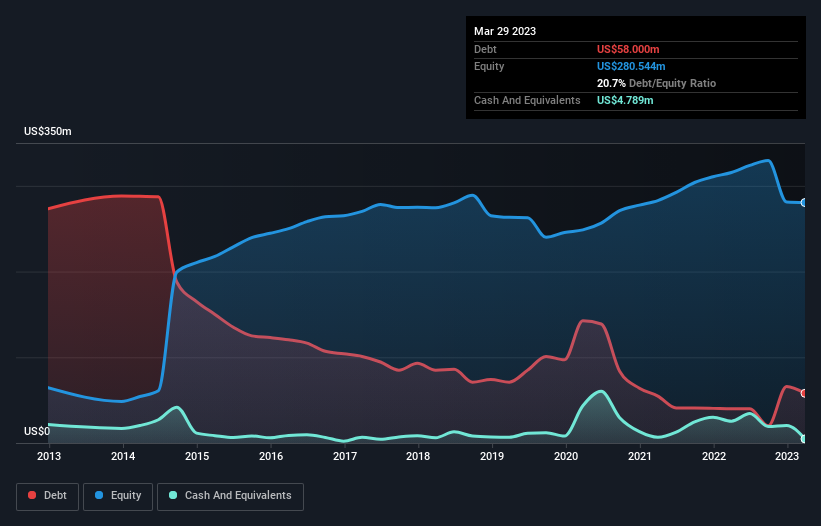This screenshot has height=526, width=821.
Task: Click the US$58.000m debt value
Action: pyautogui.click(x=628, y=49)
